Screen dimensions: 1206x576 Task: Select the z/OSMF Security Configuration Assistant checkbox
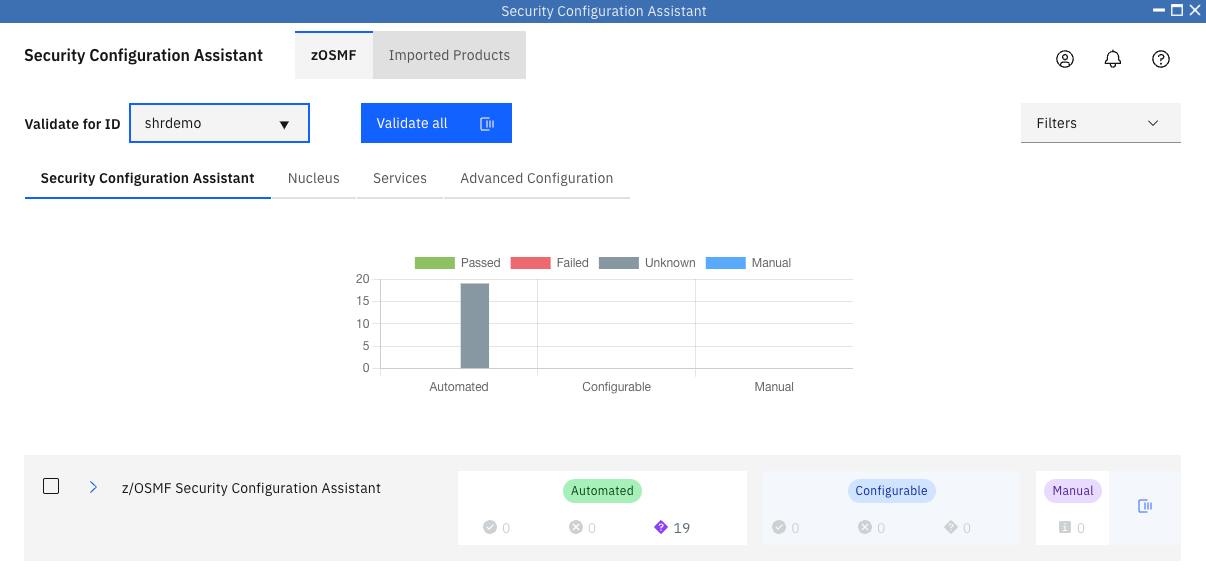tap(51, 486)
